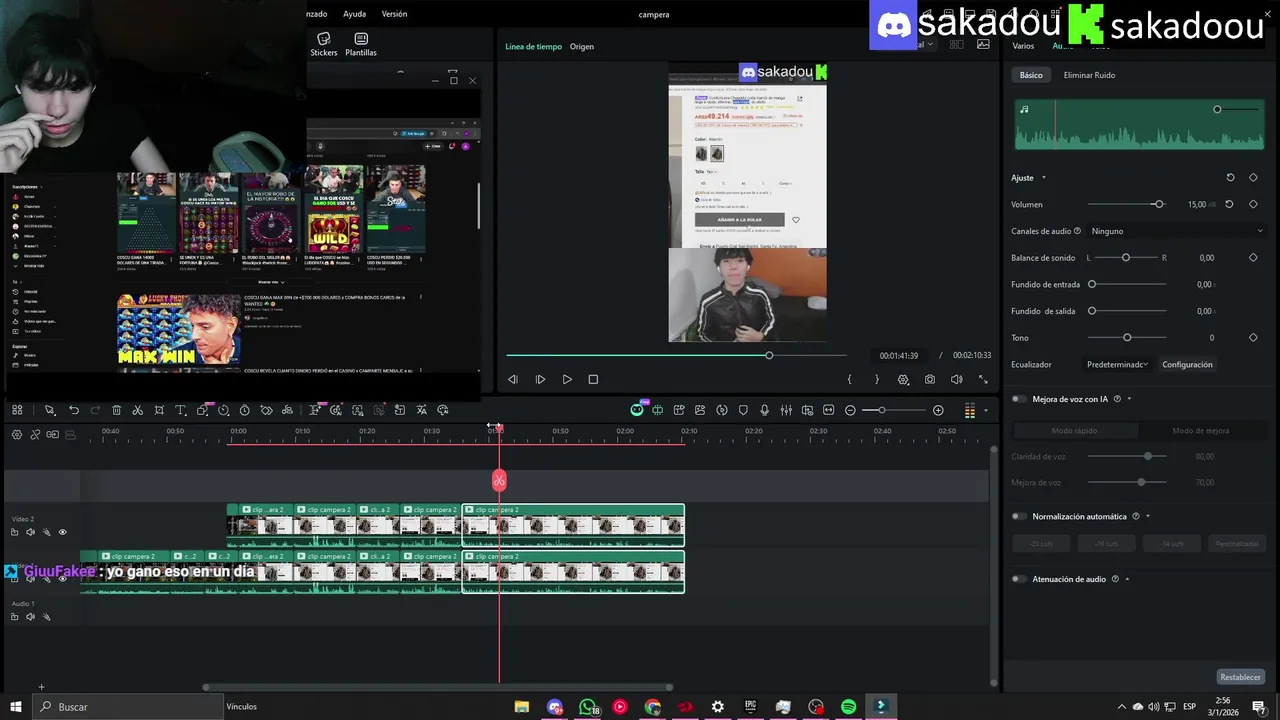
Task: Step to previous frame
Action: point(513,380)
